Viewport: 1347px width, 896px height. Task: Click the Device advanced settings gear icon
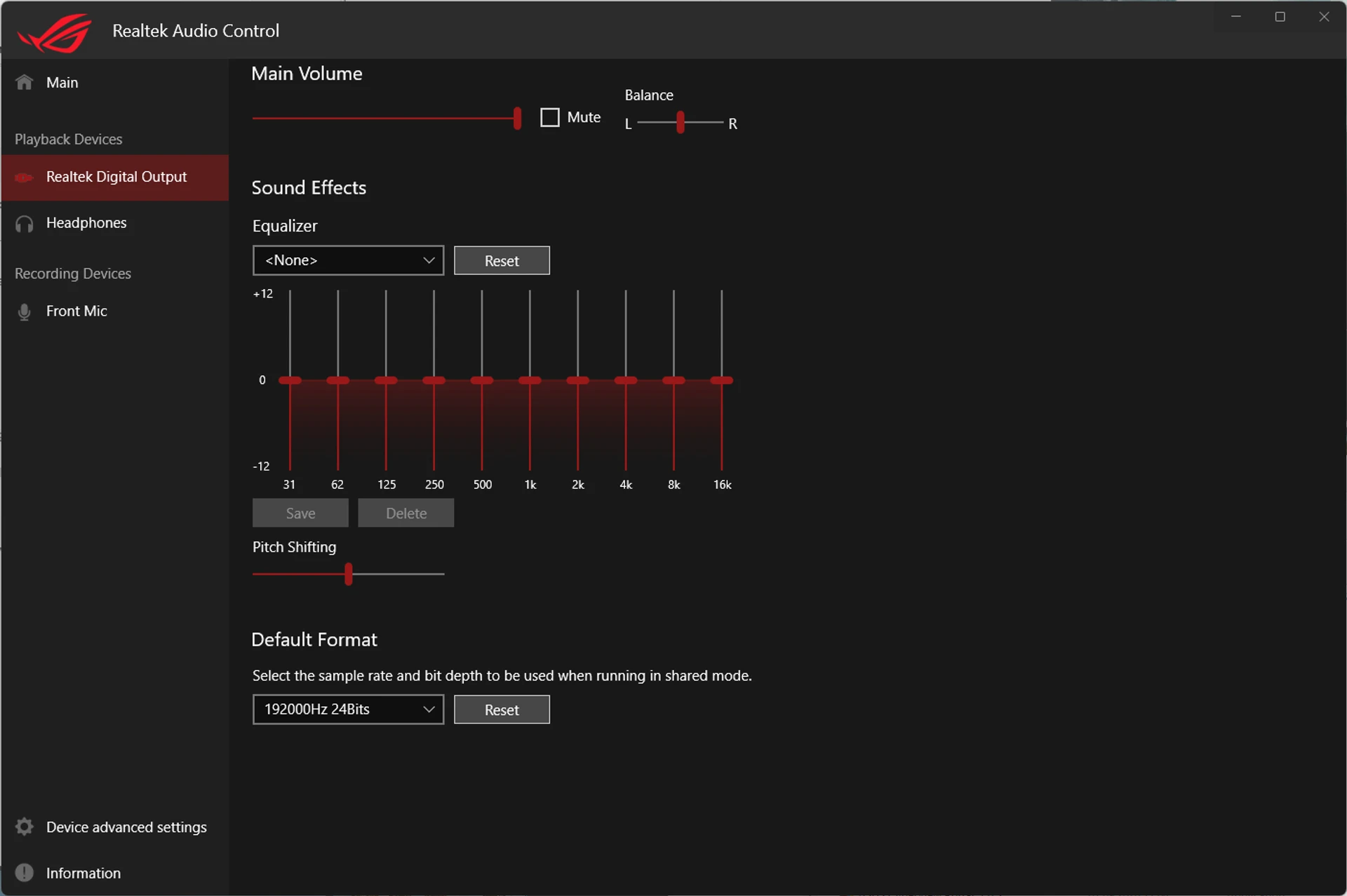[x=25, y=827]
